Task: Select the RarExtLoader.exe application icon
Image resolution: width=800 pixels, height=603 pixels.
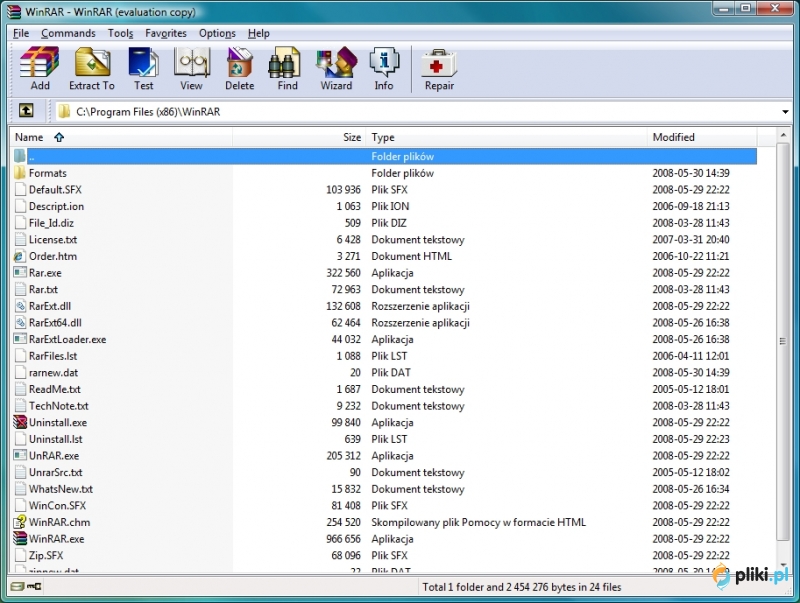Action: coord(20,339)
